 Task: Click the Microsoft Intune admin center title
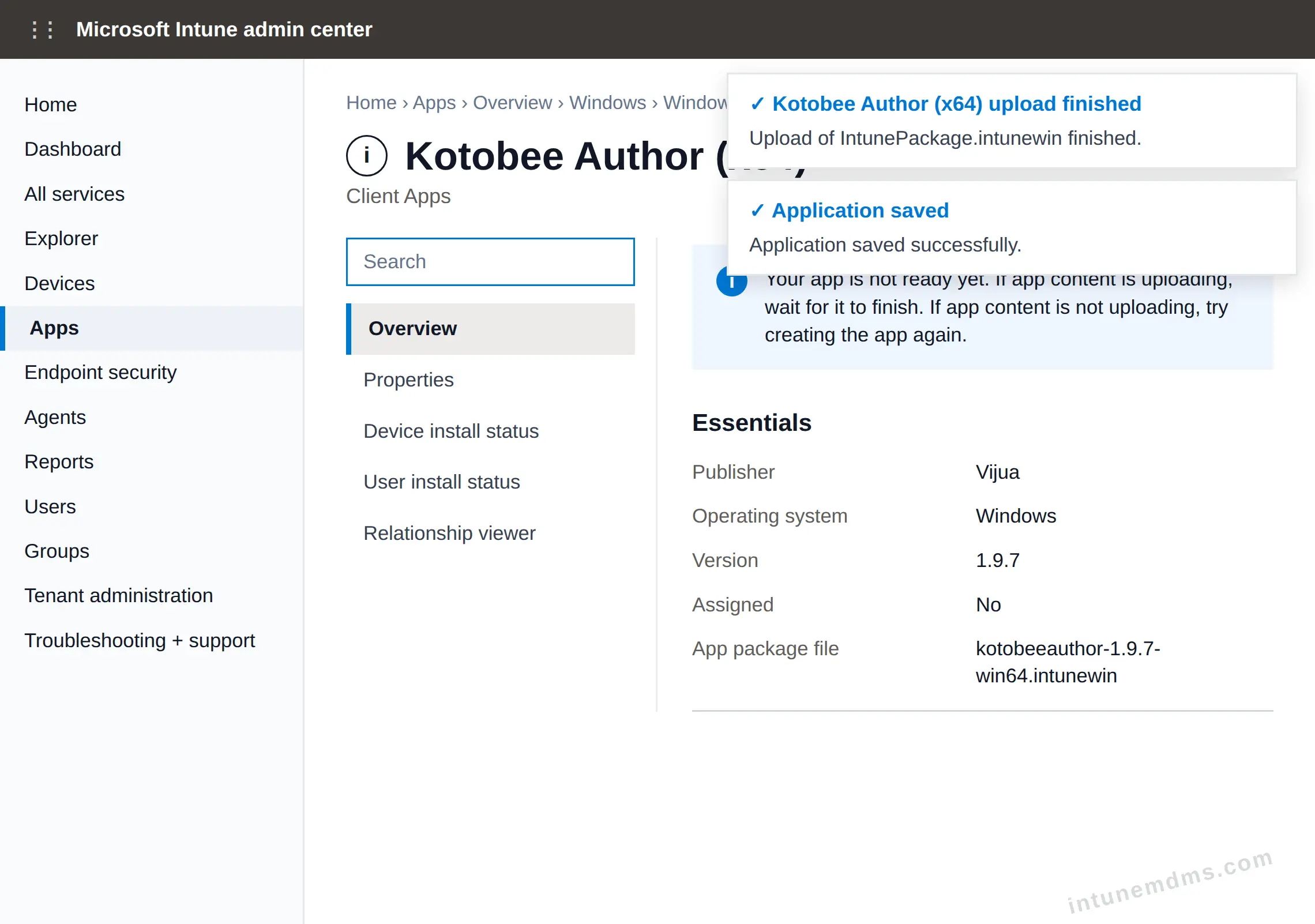coord(224,29)
